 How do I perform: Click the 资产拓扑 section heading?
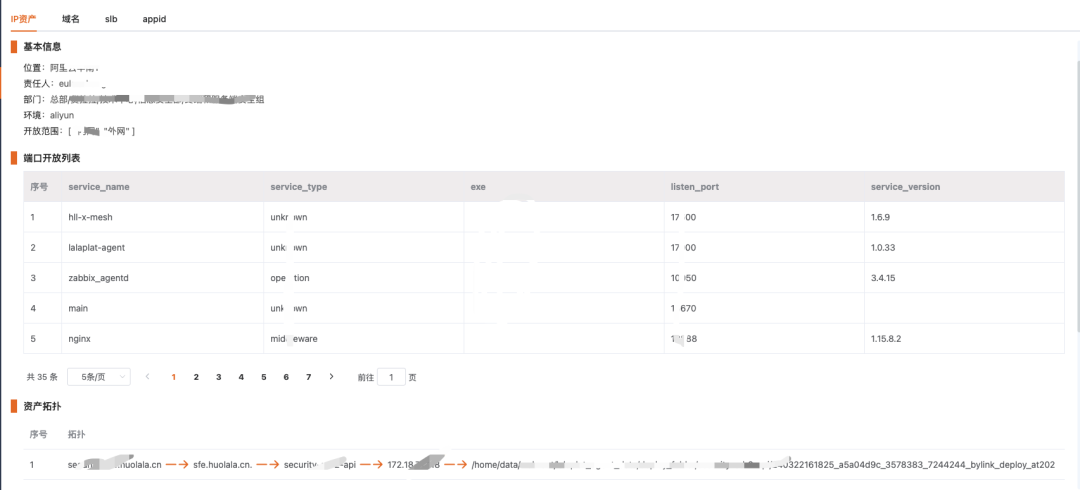(43, 406)
